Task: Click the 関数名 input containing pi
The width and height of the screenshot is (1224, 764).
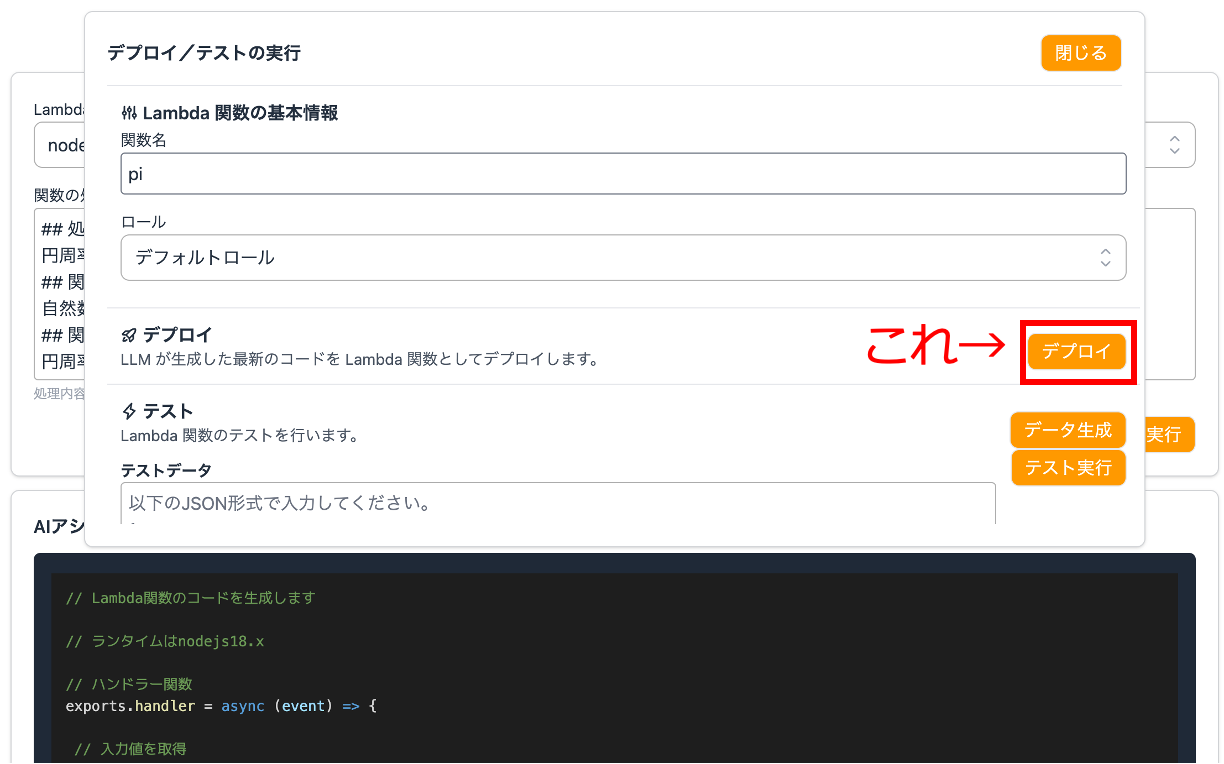Action: 623,173
